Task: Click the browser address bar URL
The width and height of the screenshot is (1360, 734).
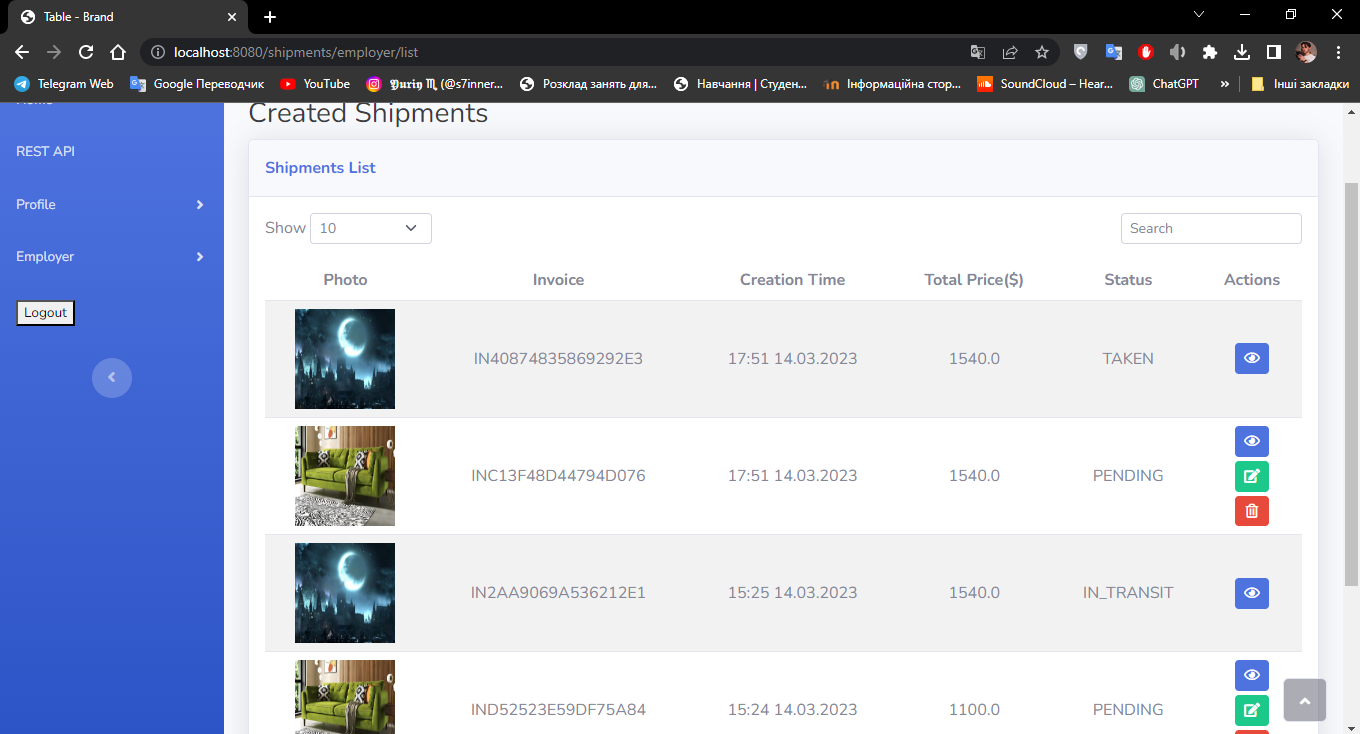Action: [296, 52]
